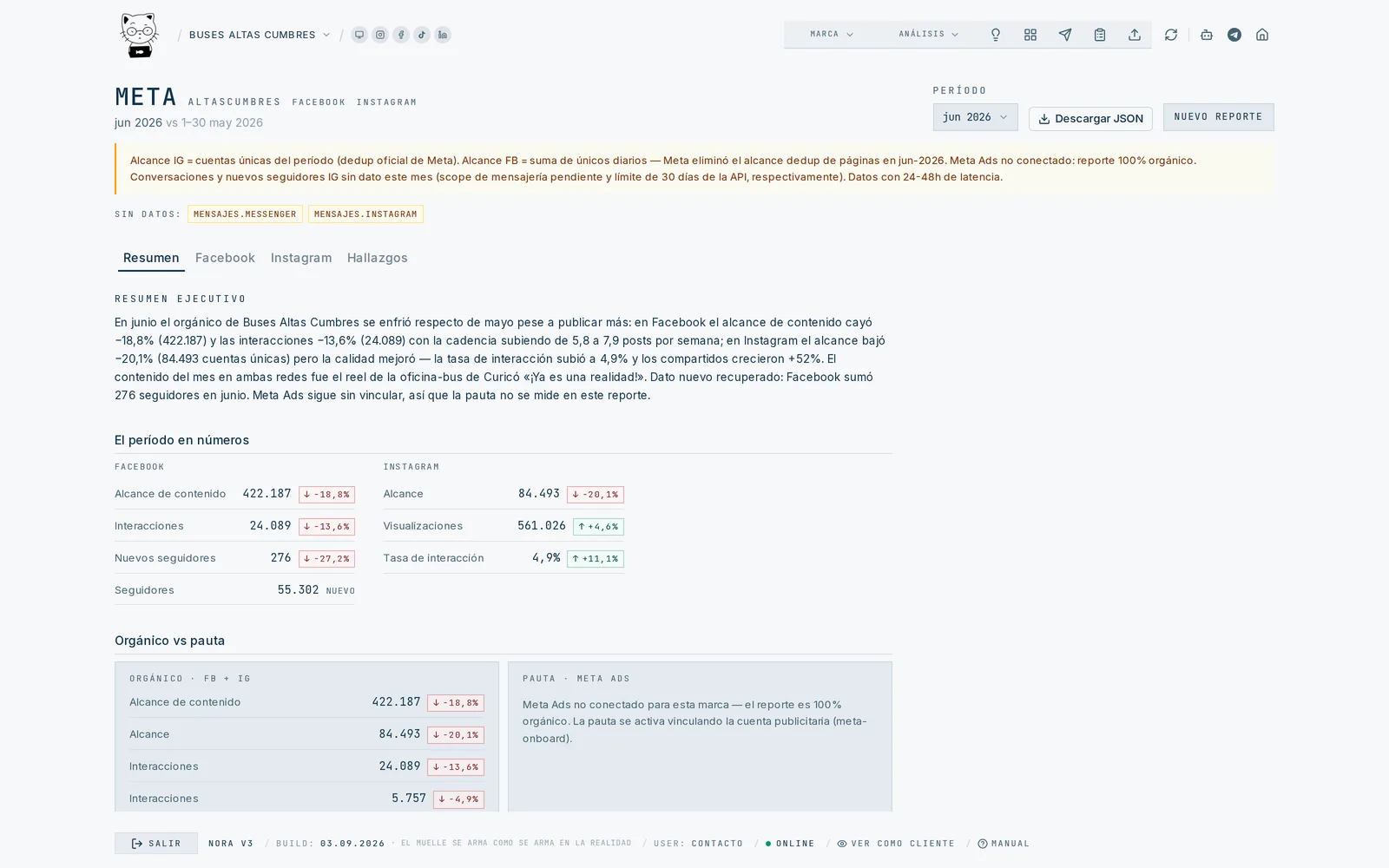Click the 'ORGÁNICO · FB + IG' card label
This screenshot has width=1389, height=868.
click(x=190, y=679)
